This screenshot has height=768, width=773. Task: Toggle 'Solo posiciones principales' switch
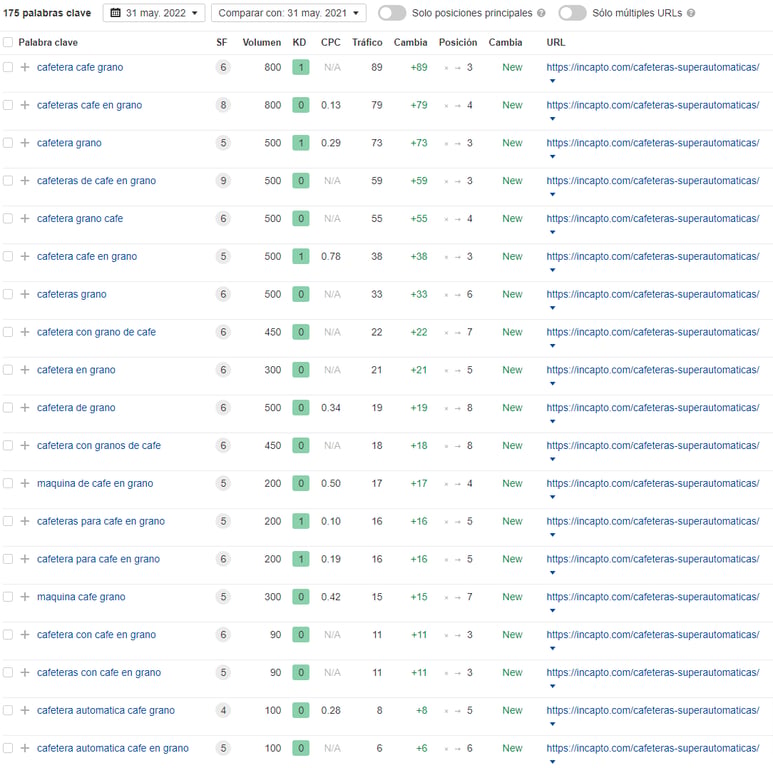coord(392,13)
